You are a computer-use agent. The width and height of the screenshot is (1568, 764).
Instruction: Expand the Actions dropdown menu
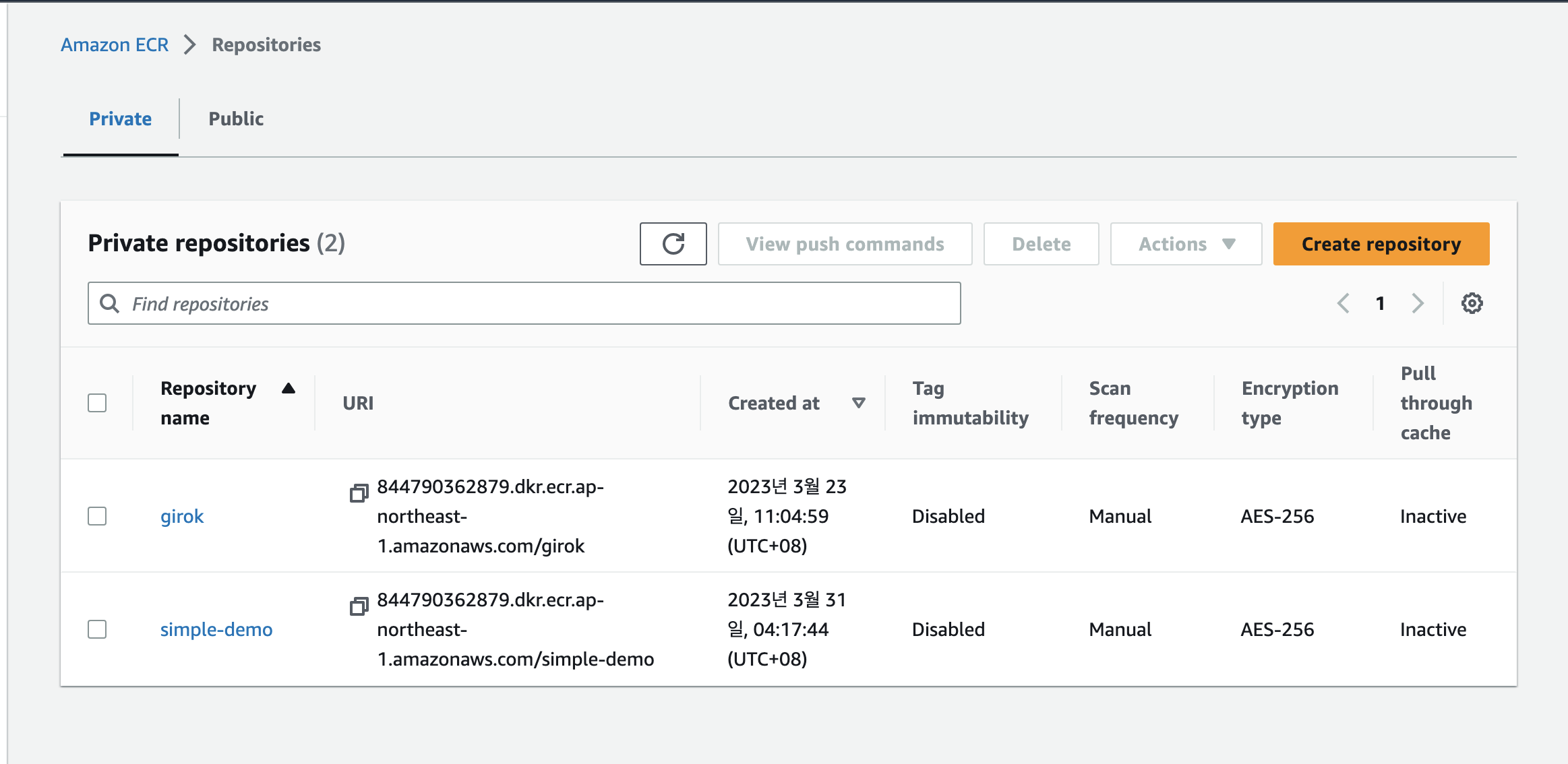1186,244
